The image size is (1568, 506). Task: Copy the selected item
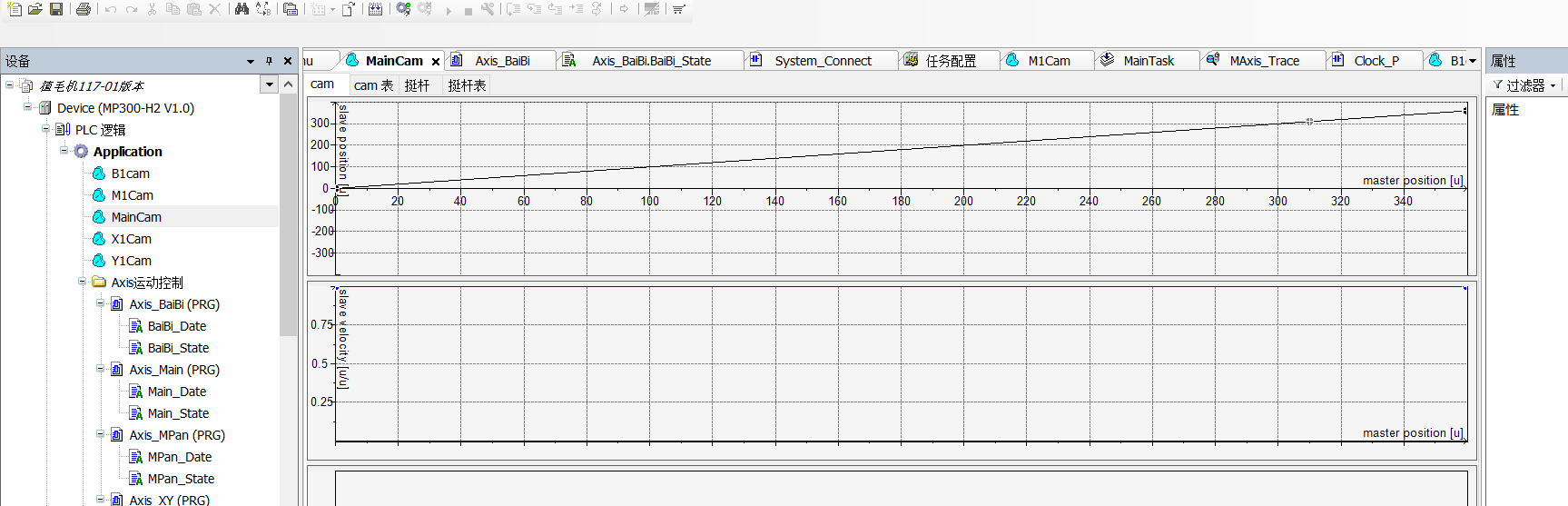pos(173,9)
